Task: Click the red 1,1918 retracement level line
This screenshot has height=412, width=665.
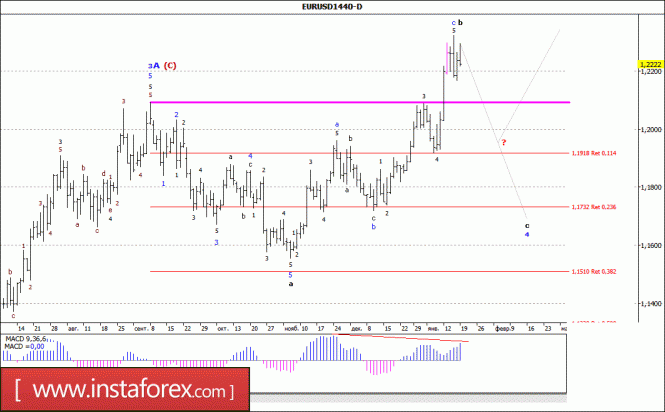Action: point(360,153)
